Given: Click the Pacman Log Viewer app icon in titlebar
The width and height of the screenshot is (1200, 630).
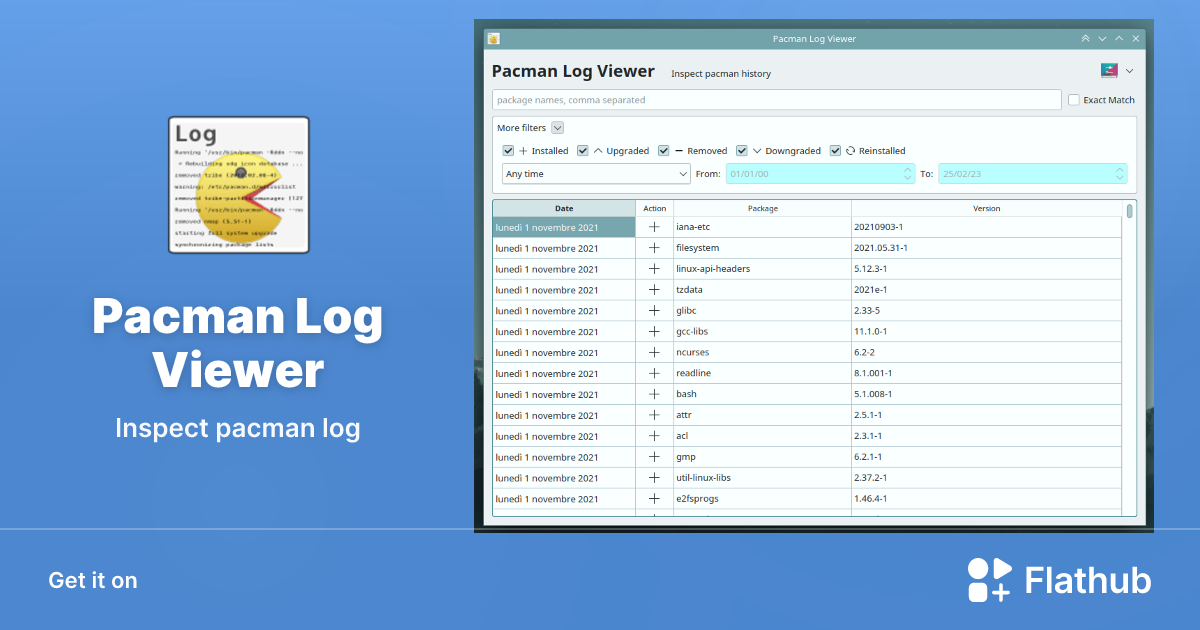Looking at the screenshot, I should (492, 38).
